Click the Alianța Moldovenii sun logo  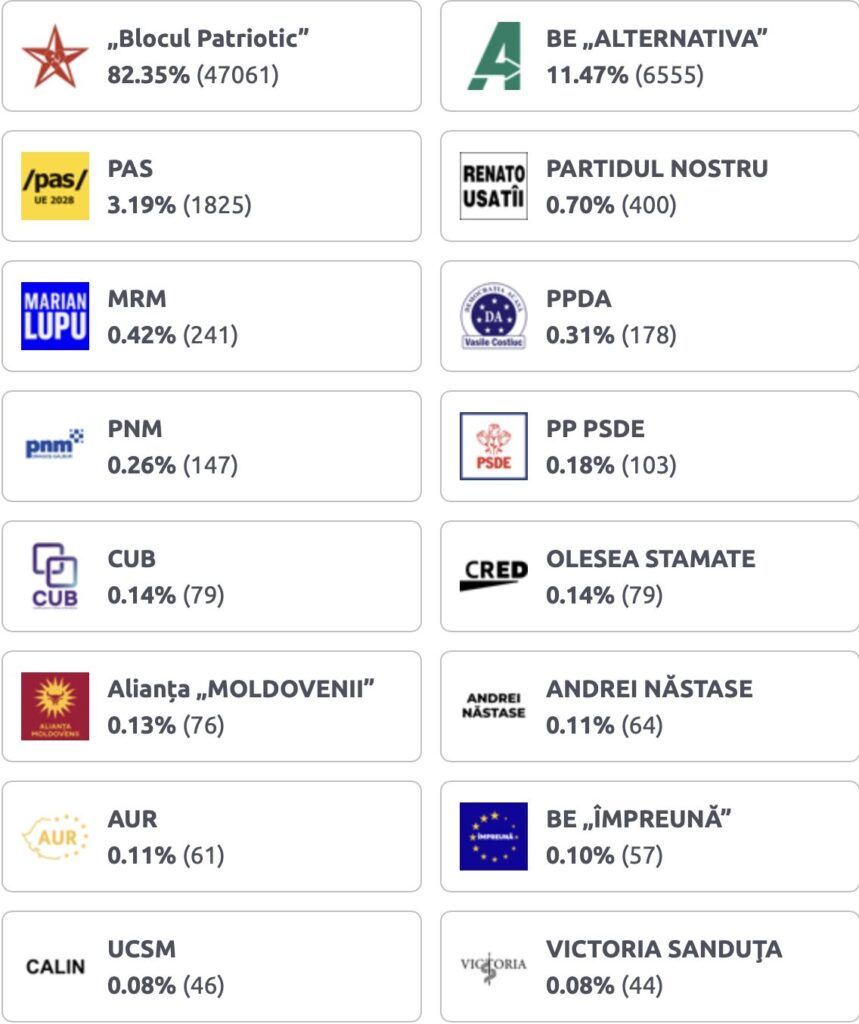pos(55,706)
